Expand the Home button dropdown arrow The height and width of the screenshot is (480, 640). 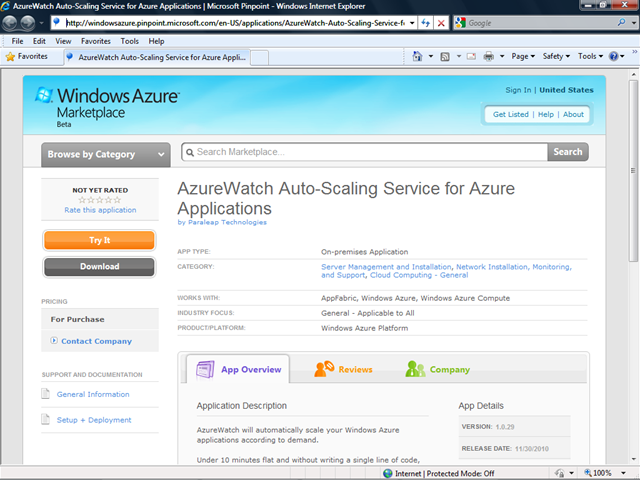[x=431, y=56]
